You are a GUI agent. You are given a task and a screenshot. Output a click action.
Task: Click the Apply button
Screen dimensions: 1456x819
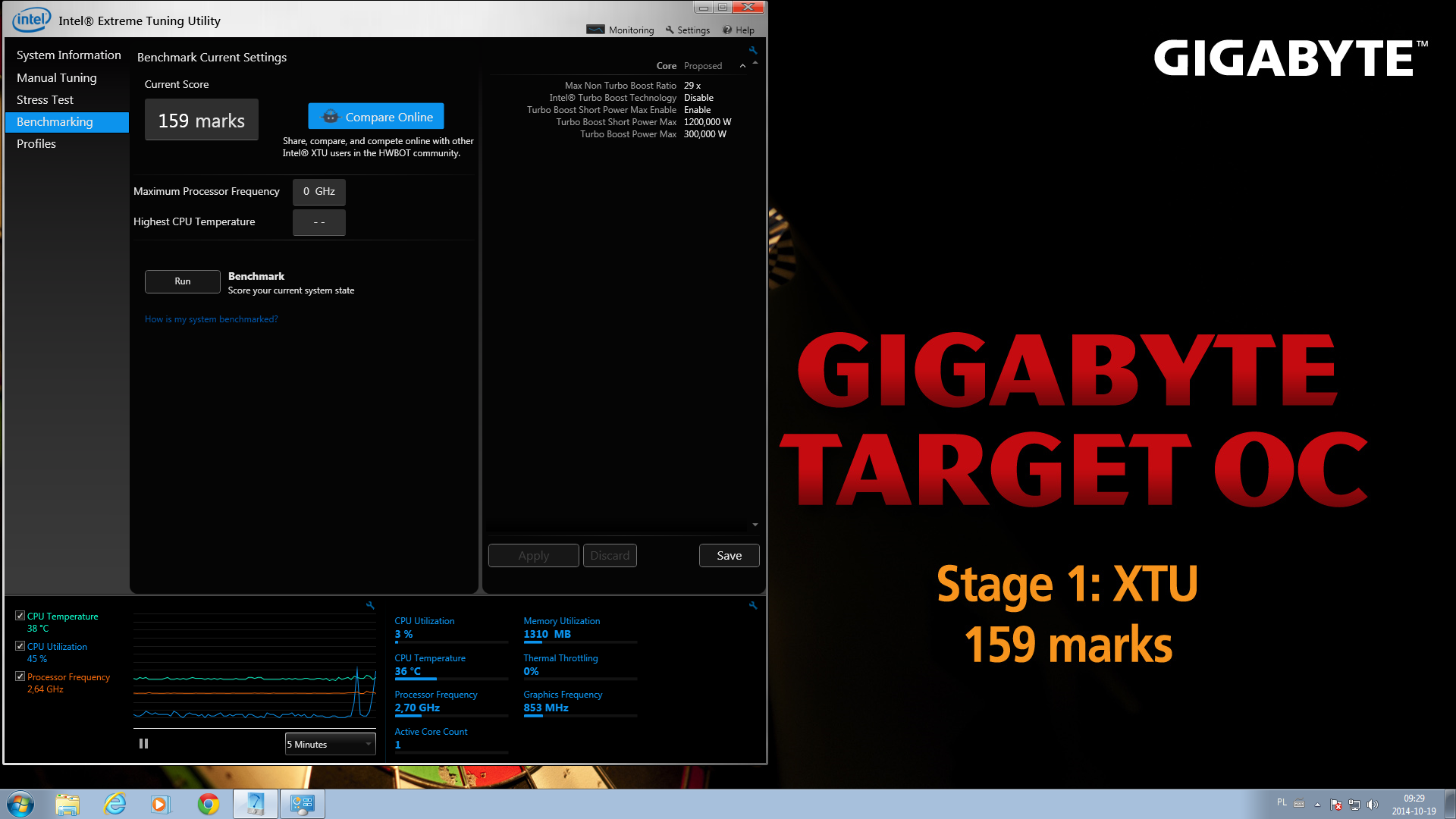[x=534, y=556]
